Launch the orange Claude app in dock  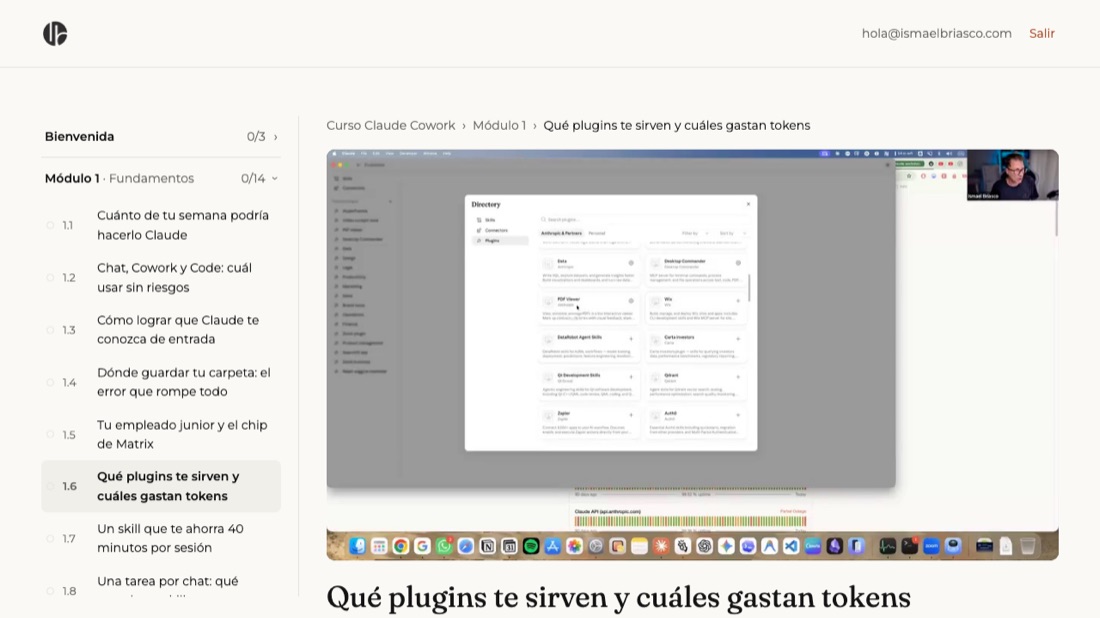point(661,546)
